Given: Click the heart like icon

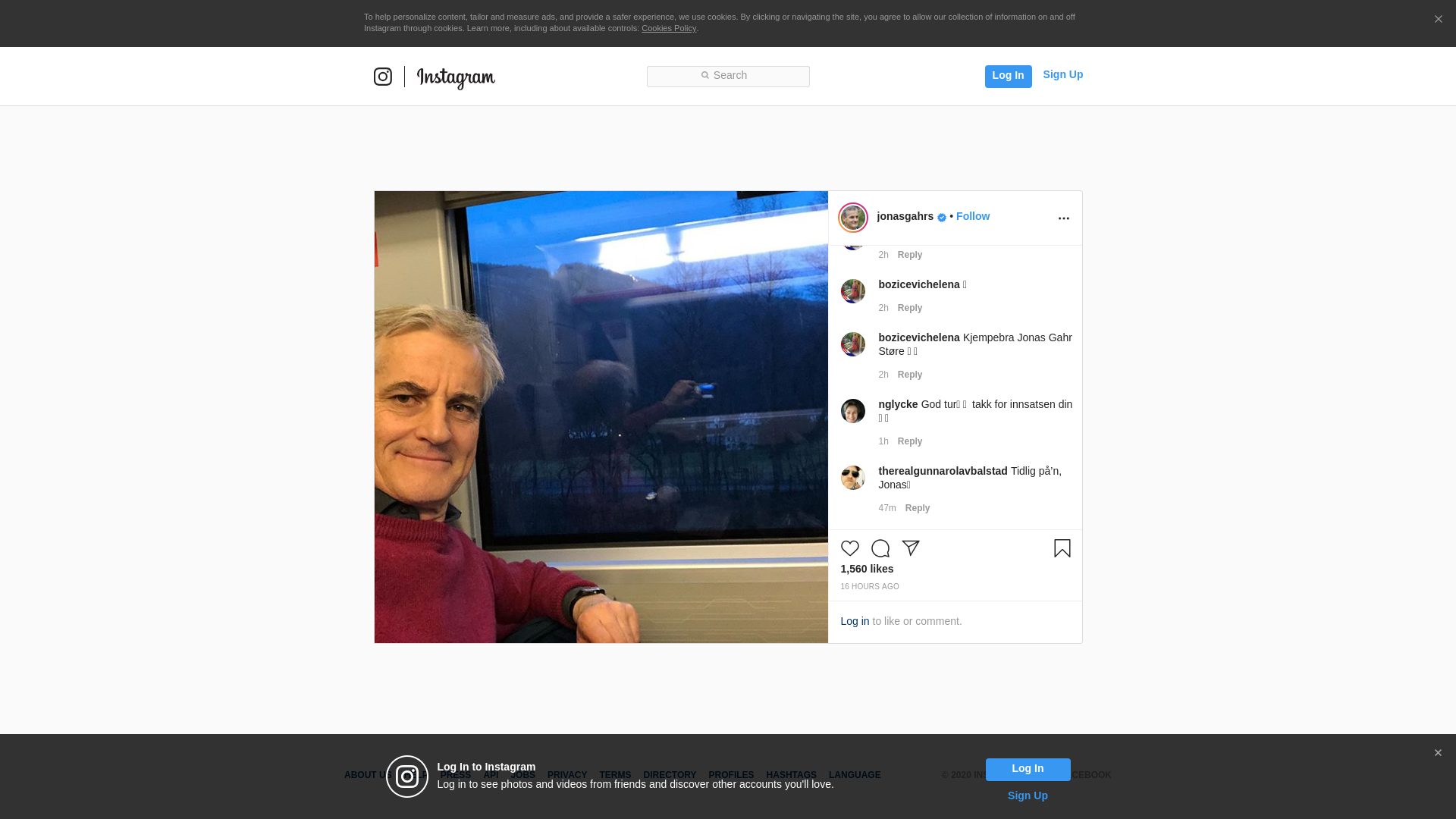Looking at the screenshot, I should (x=849, y=548).
